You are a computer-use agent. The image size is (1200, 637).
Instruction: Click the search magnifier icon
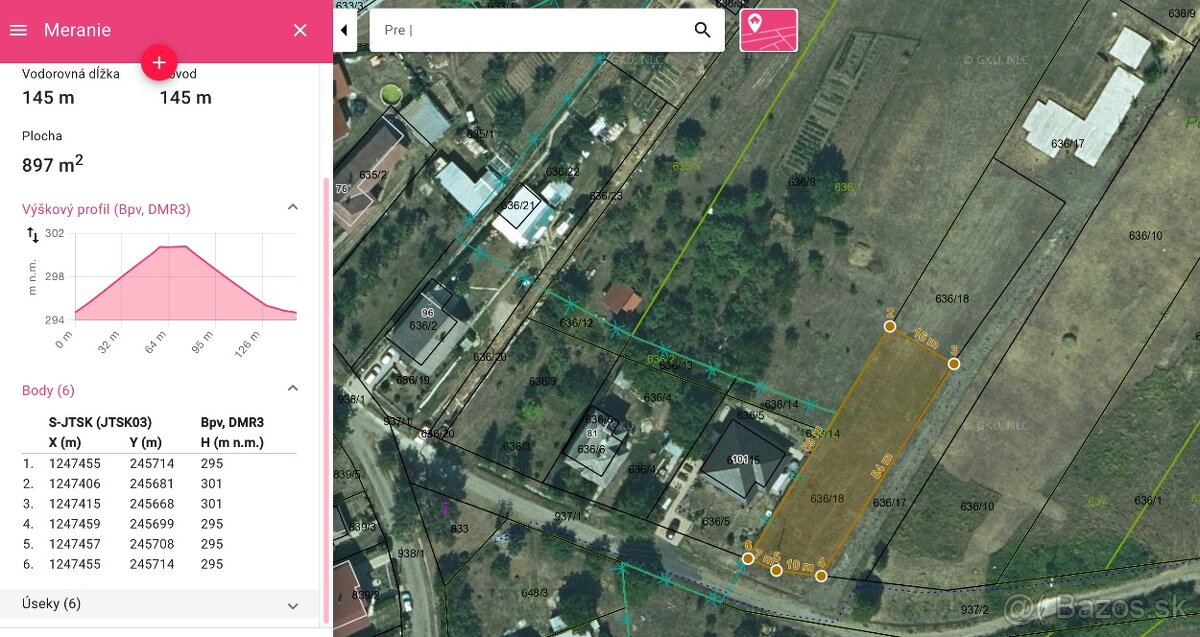(702, 30)
